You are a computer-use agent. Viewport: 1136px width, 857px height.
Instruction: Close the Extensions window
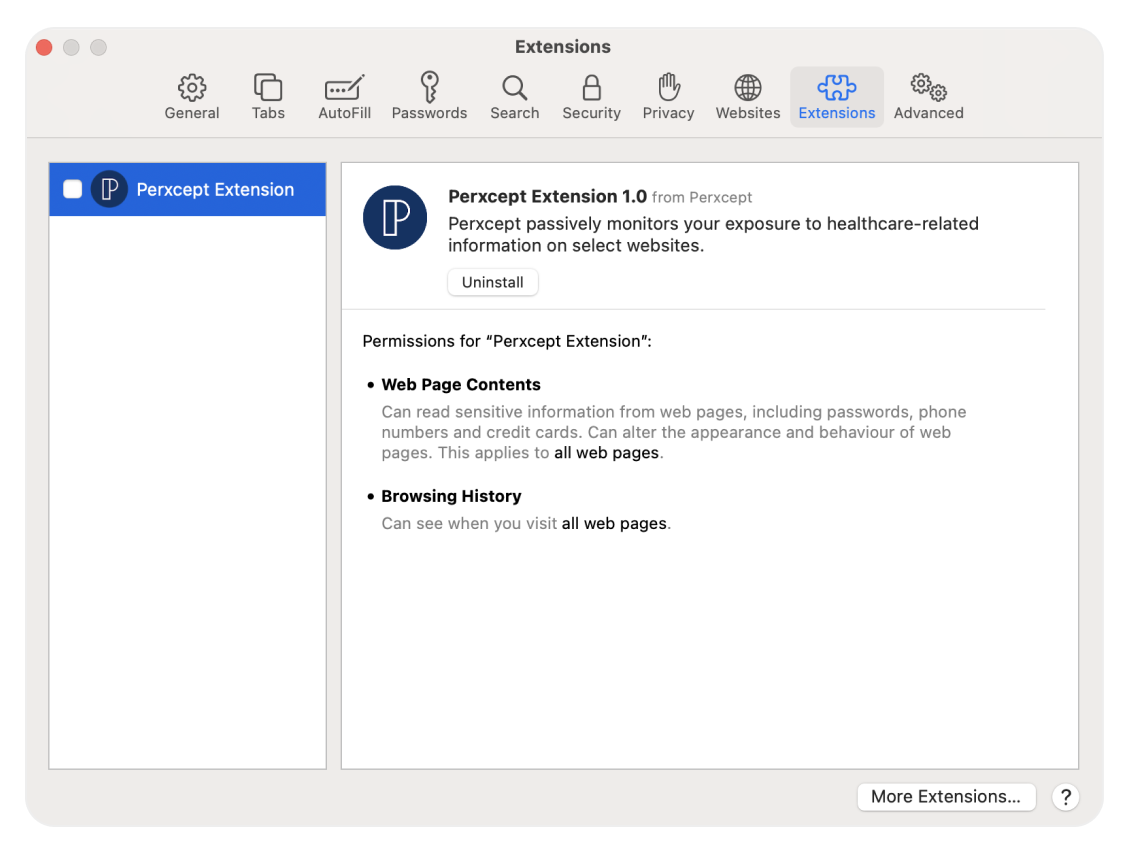[x=44, y=48]
